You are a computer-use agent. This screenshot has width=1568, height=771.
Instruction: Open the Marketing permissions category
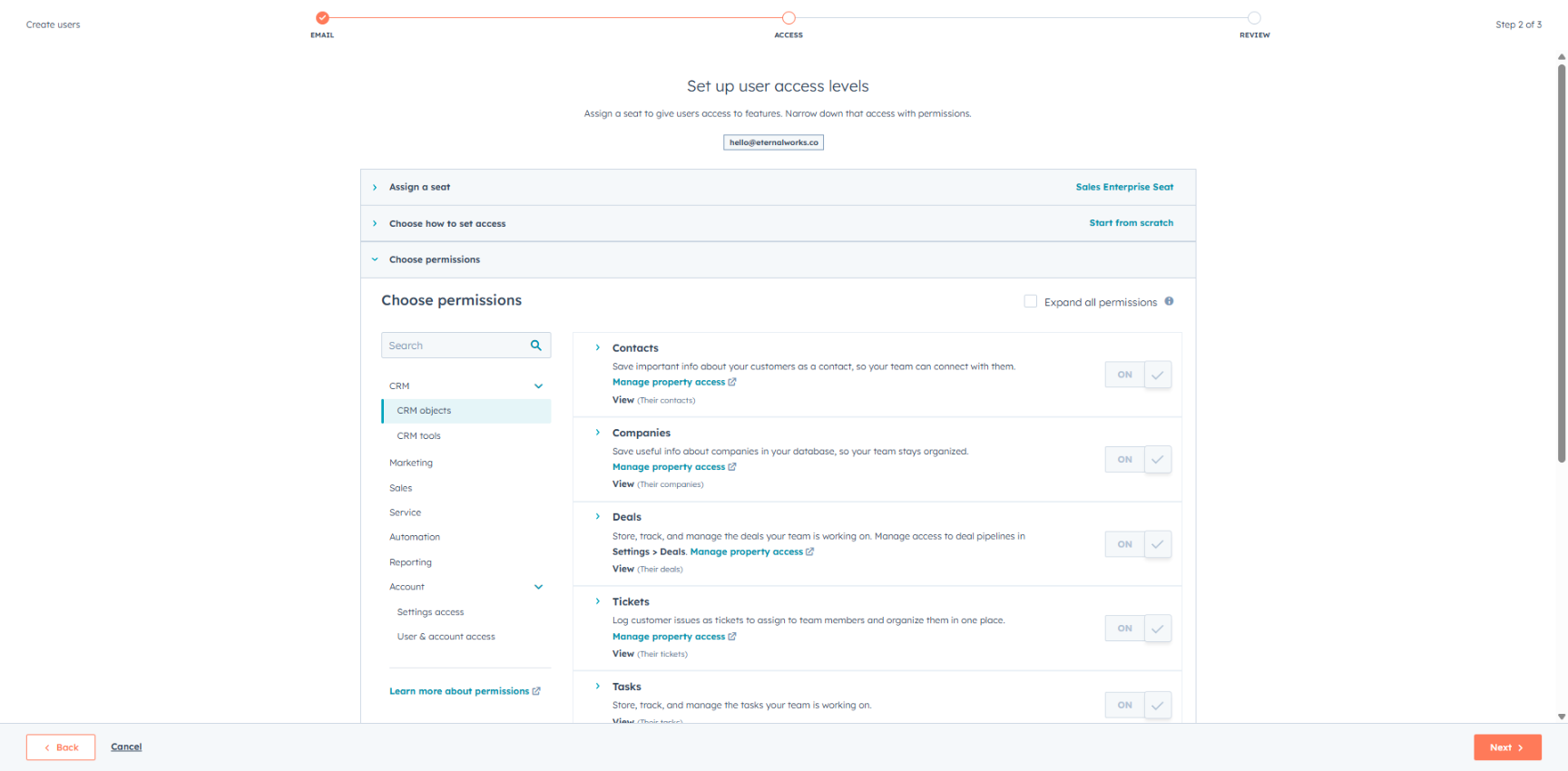[x=411, y=463]
